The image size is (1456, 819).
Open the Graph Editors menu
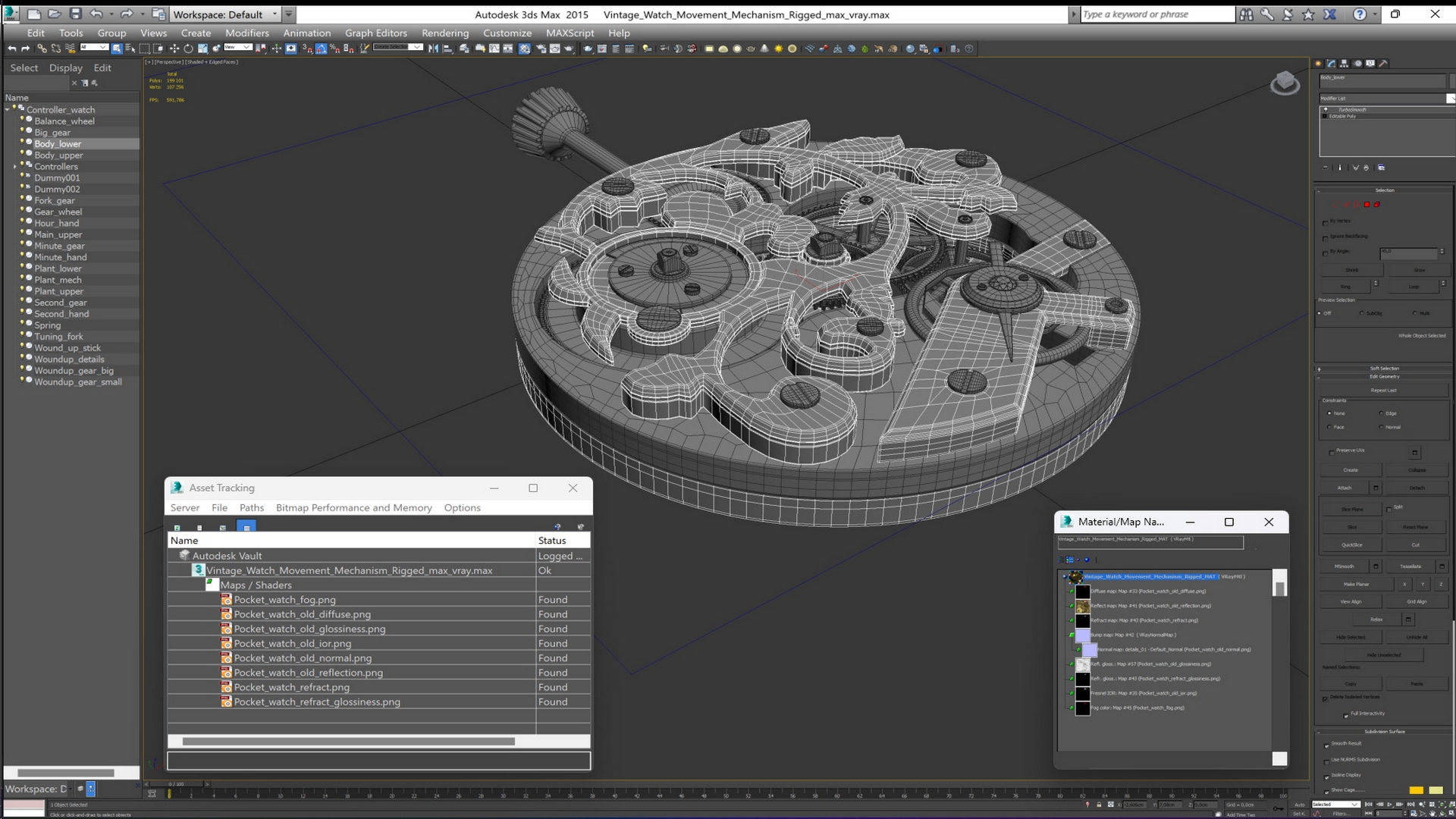(x=376, y=33)
